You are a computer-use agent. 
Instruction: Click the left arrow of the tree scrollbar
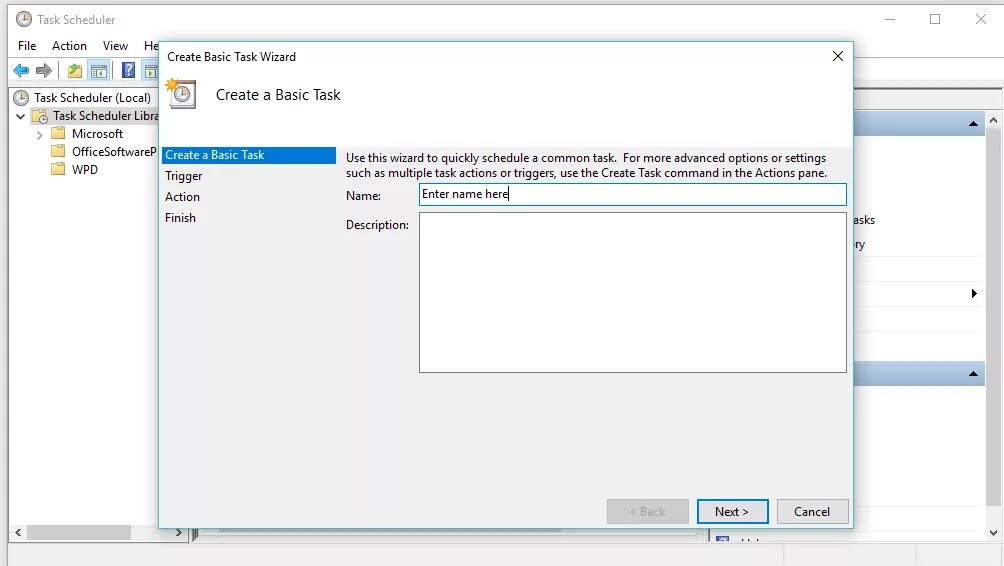tap(19, 533)
